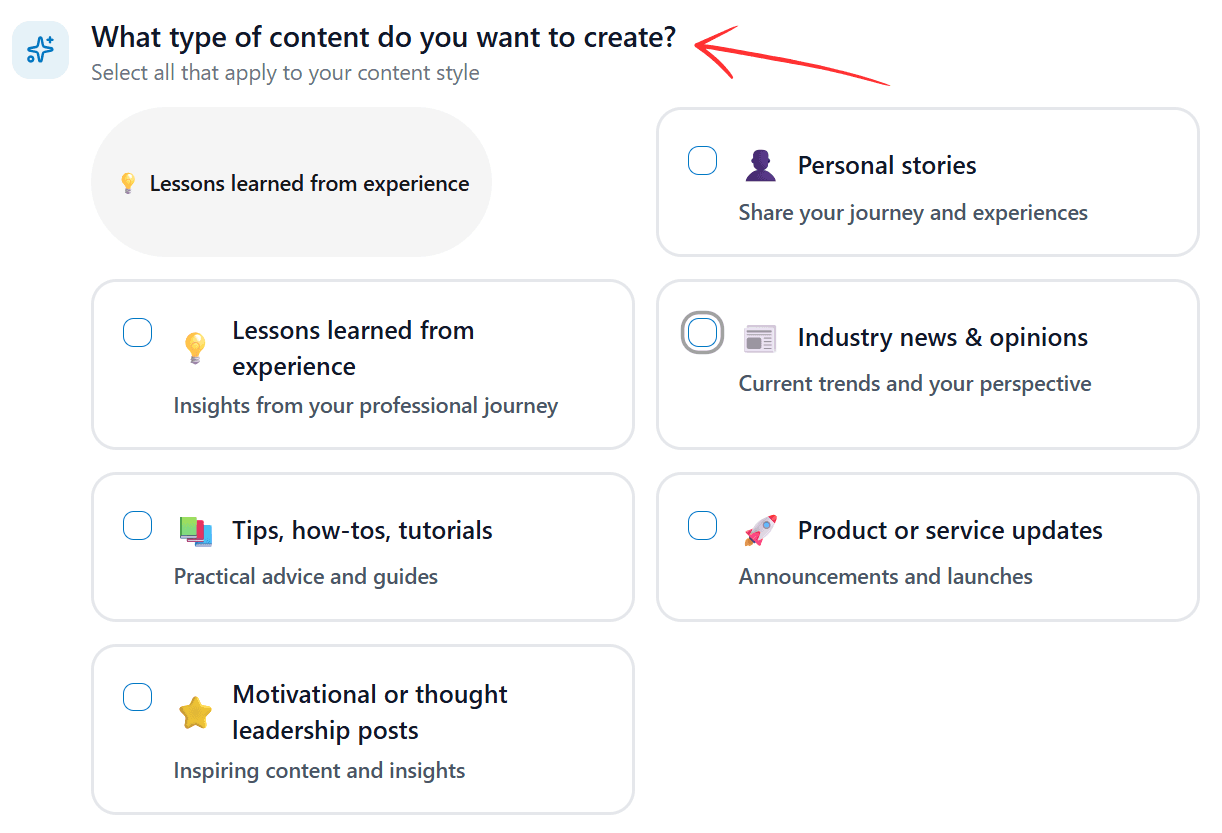Click the stacked cards icon for Tips, how-tos, tutorials

coord(196,530)
